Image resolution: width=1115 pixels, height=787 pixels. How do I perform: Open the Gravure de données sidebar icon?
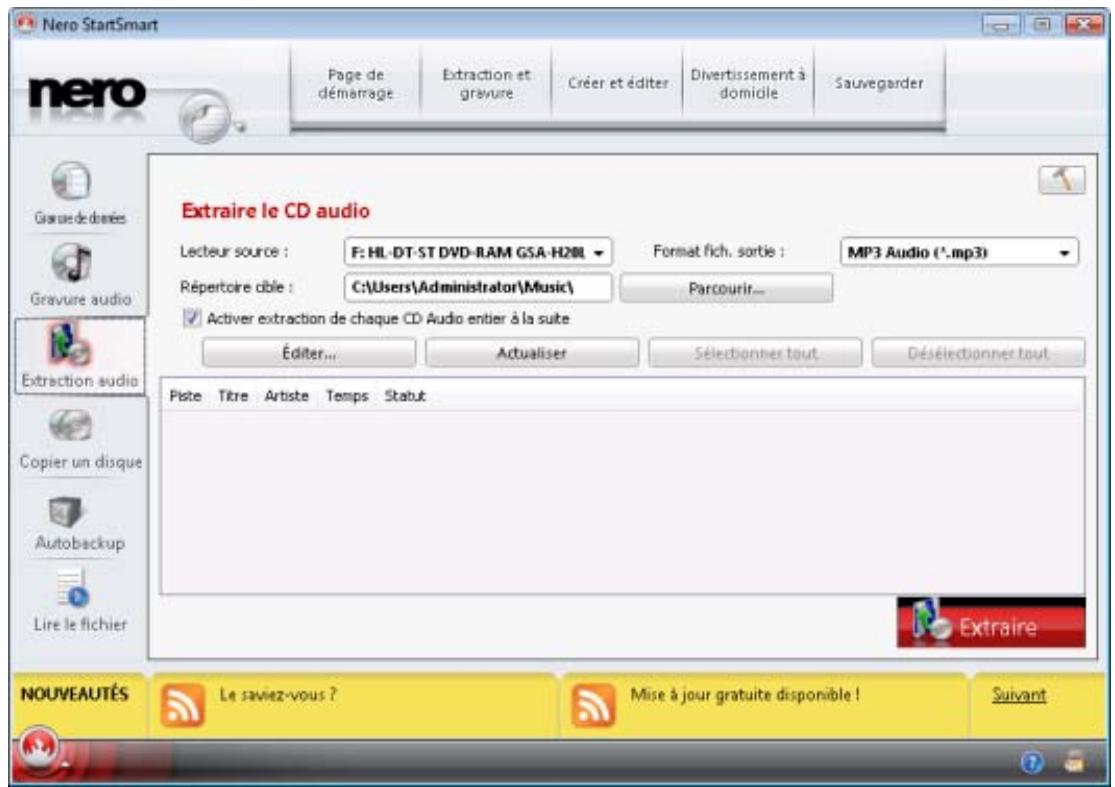[71, 181]
